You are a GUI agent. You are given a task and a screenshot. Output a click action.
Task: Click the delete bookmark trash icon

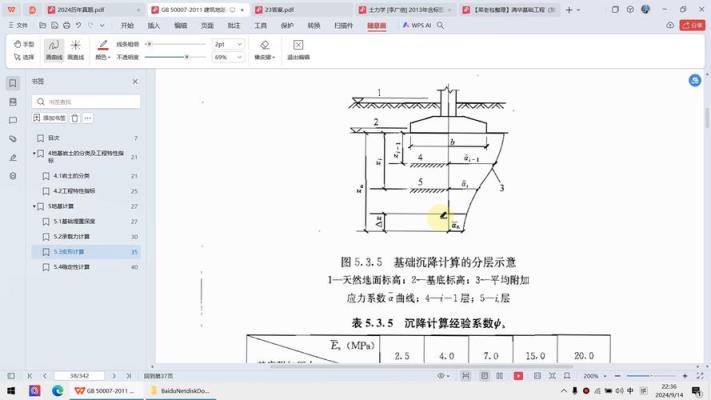pyautogui.click(x=75, y=118)
